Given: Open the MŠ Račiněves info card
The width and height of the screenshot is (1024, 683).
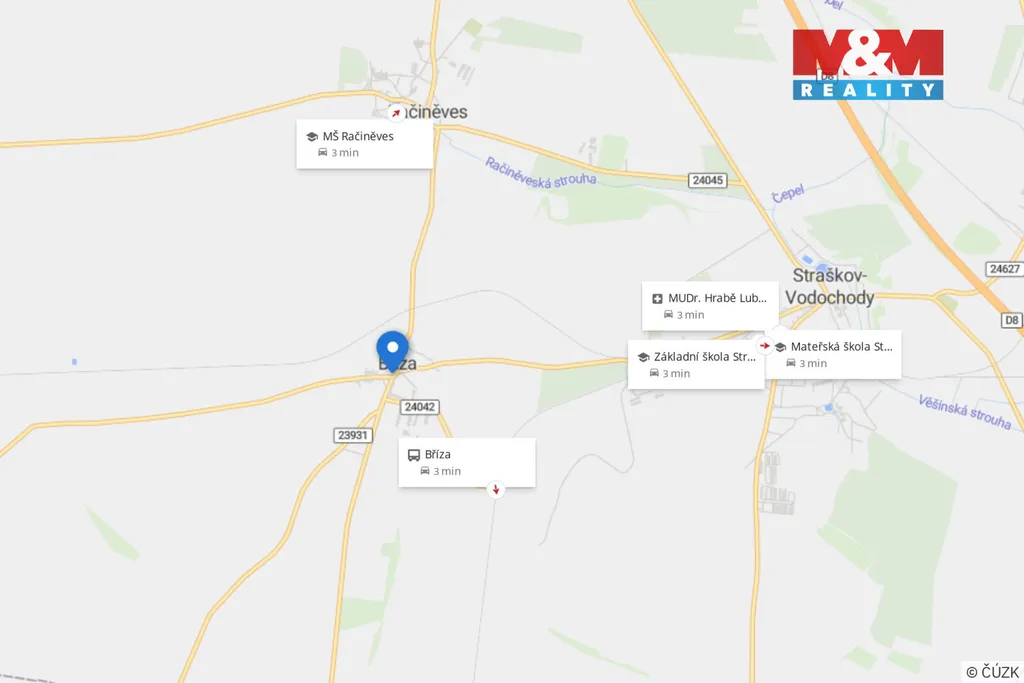Looking at the screenshot, I should click(364, 144).
